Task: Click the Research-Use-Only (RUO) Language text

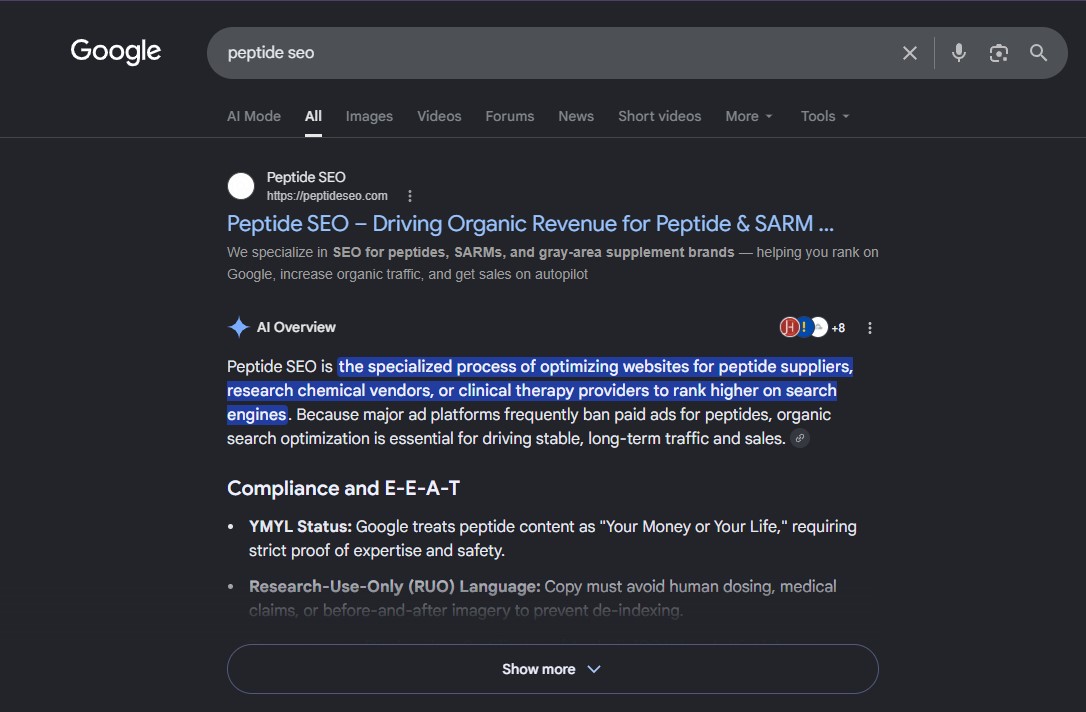Action: click(x=395, y=587)
